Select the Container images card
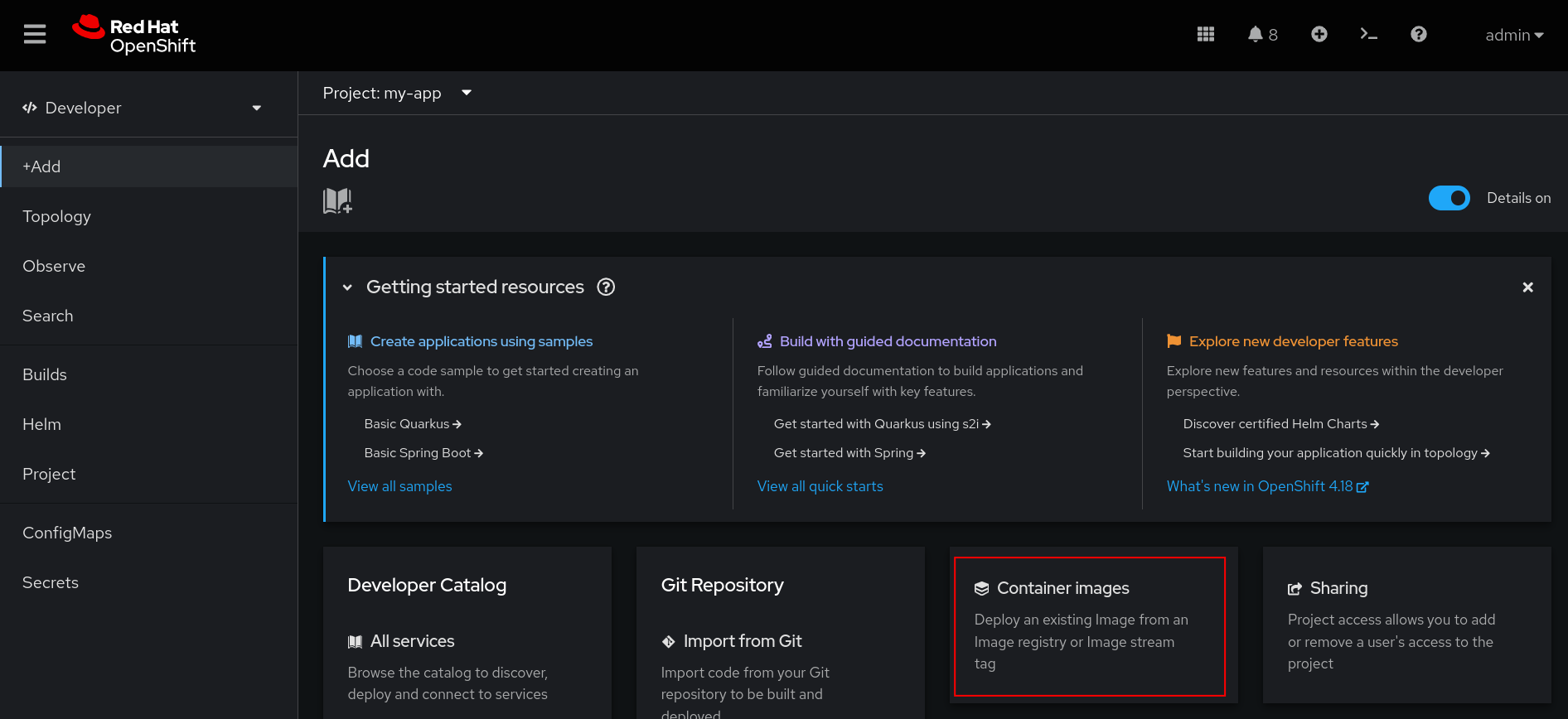Image resolution: width=1568 pixels, height=719 pixels. tap(1089, 625)
